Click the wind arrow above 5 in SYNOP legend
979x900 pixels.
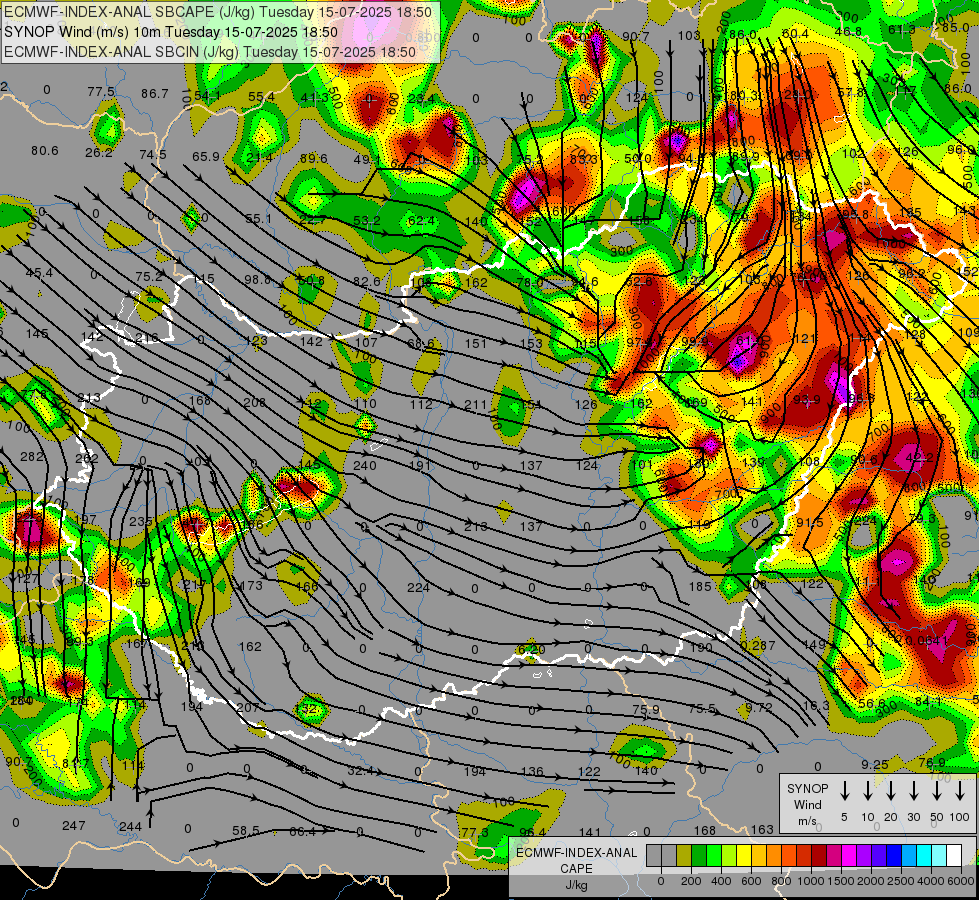(x=845, y=790)
